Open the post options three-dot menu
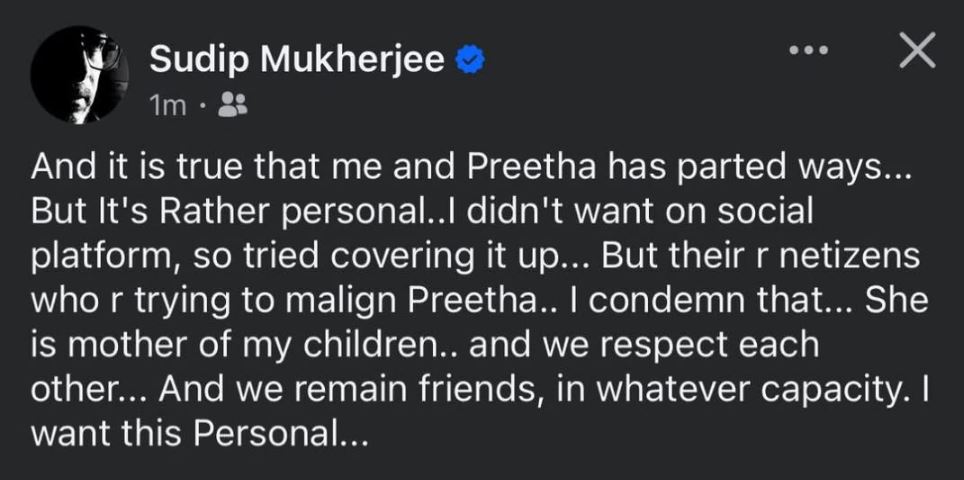This screenshot has width=964, height=480. (x=808, y=50)
